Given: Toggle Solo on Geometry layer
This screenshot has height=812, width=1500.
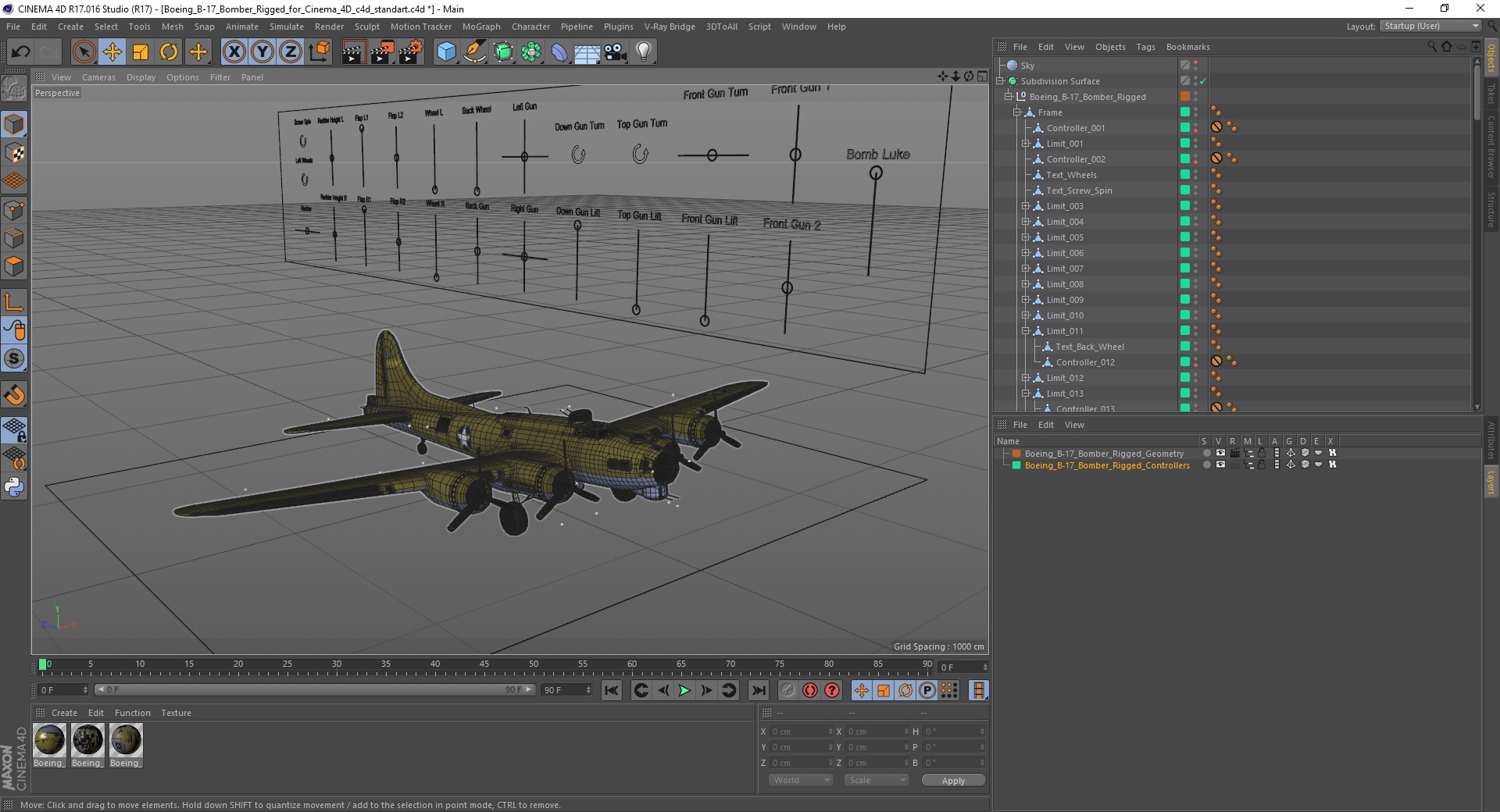Looking at the screenshot, I should [x=1206, y=453].
